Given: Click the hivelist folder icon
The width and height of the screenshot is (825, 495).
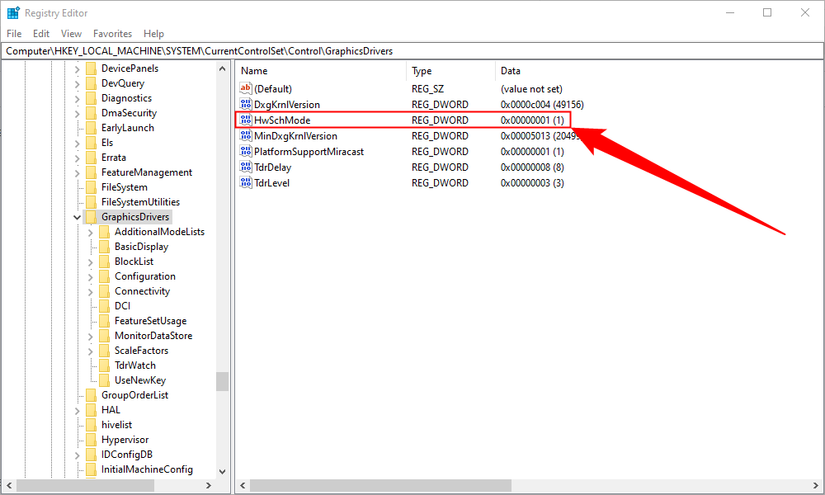Looking at the screenshot, I should (x=91, y=425).
